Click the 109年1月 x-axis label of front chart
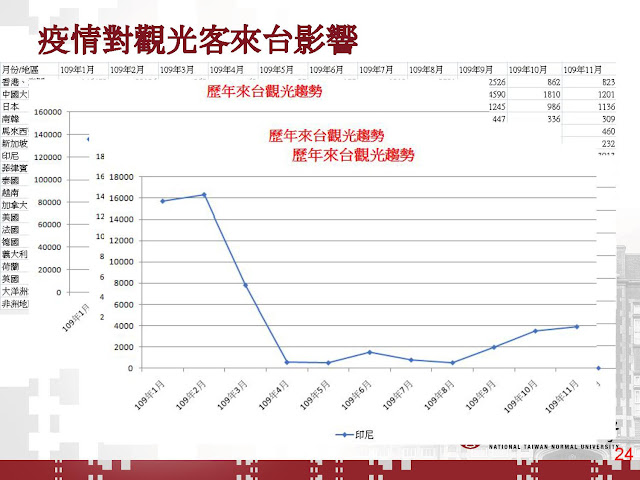The height and width of the screenshot is (480, 640). point(150,395)
